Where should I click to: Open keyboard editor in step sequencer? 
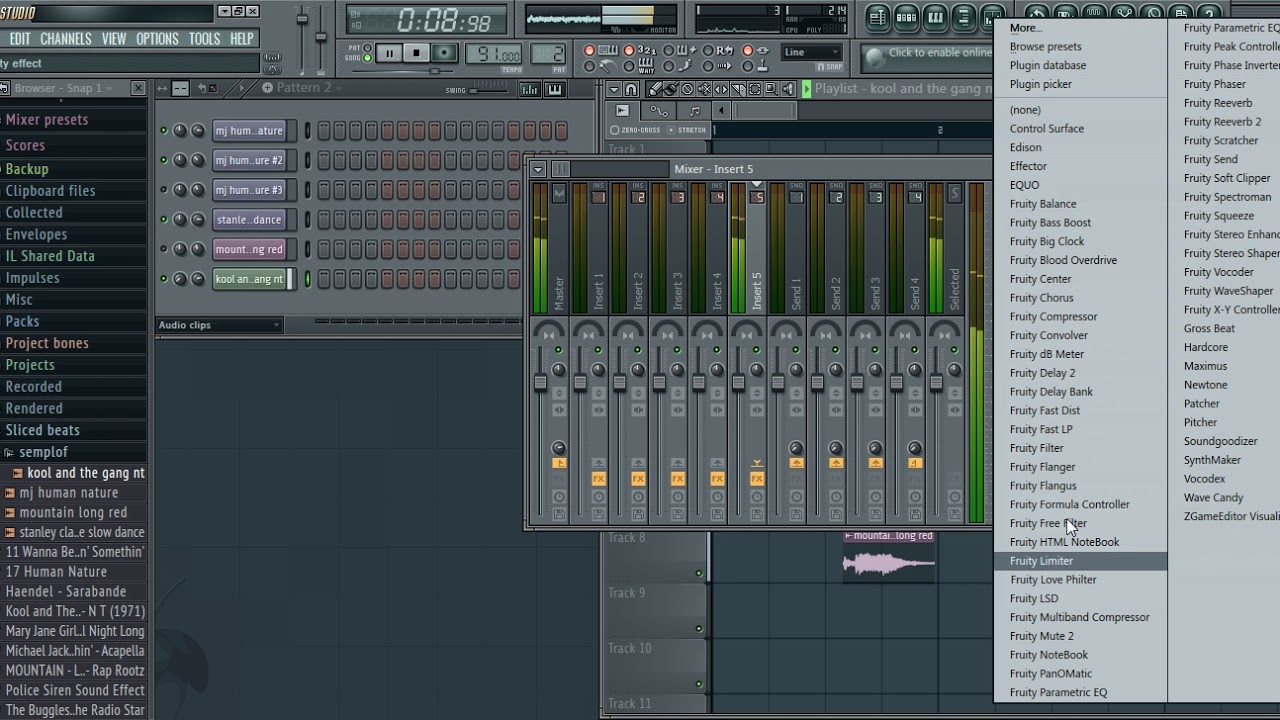point(554,90)
